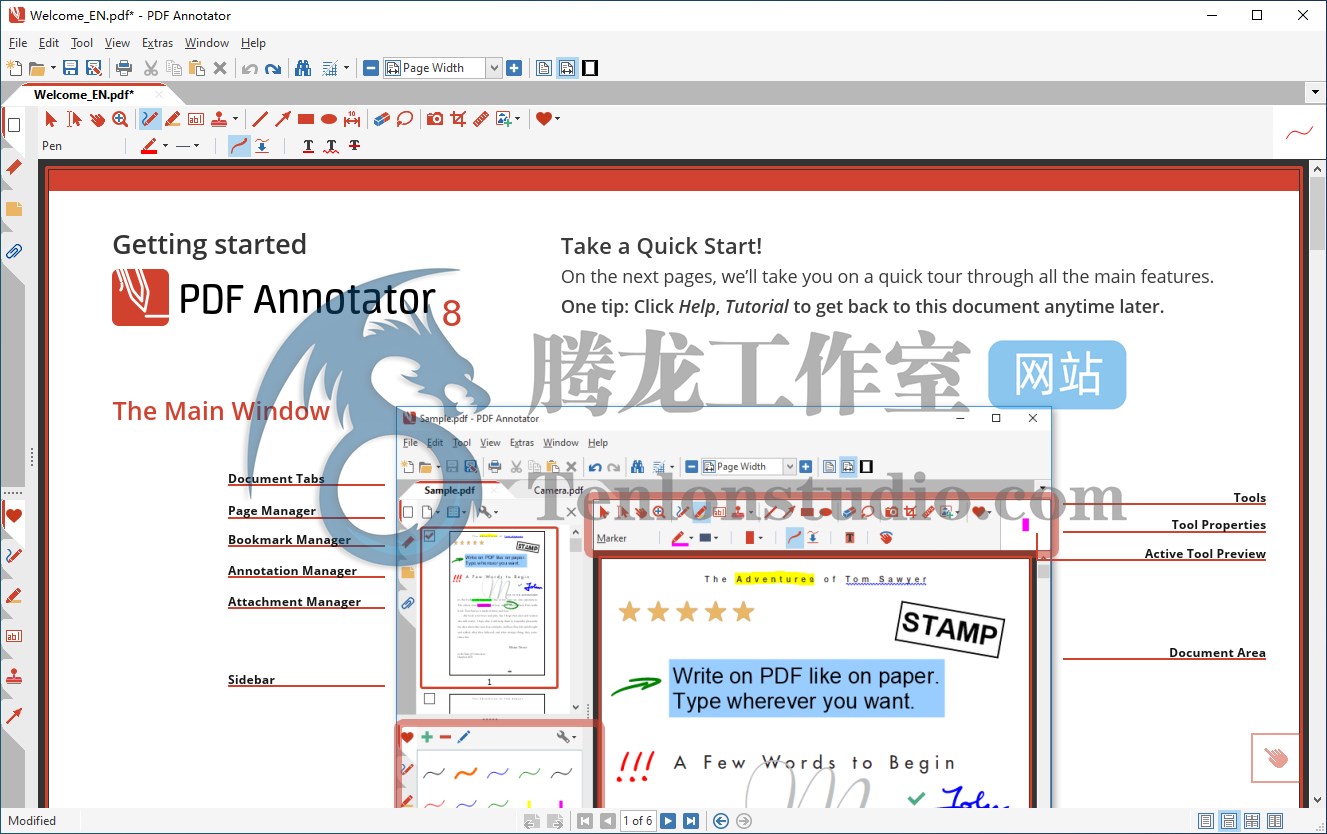Screen dimensions: 1327x834
Task: Click the page number field '1 of 6'
Action: tap(637, 821)
